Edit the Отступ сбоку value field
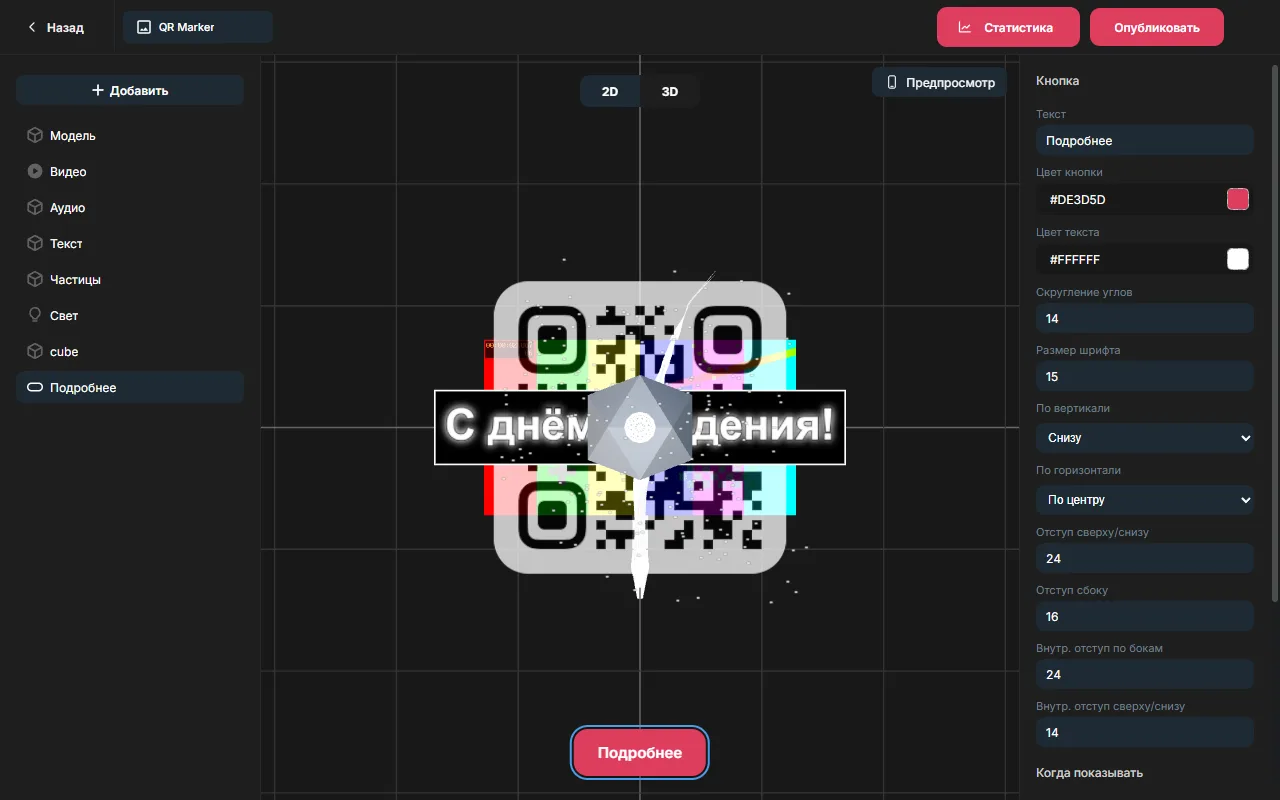 [x=1145, y=617]
